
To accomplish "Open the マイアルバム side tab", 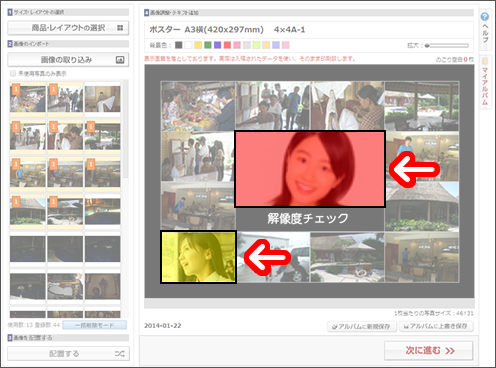I will pos(485,81).
